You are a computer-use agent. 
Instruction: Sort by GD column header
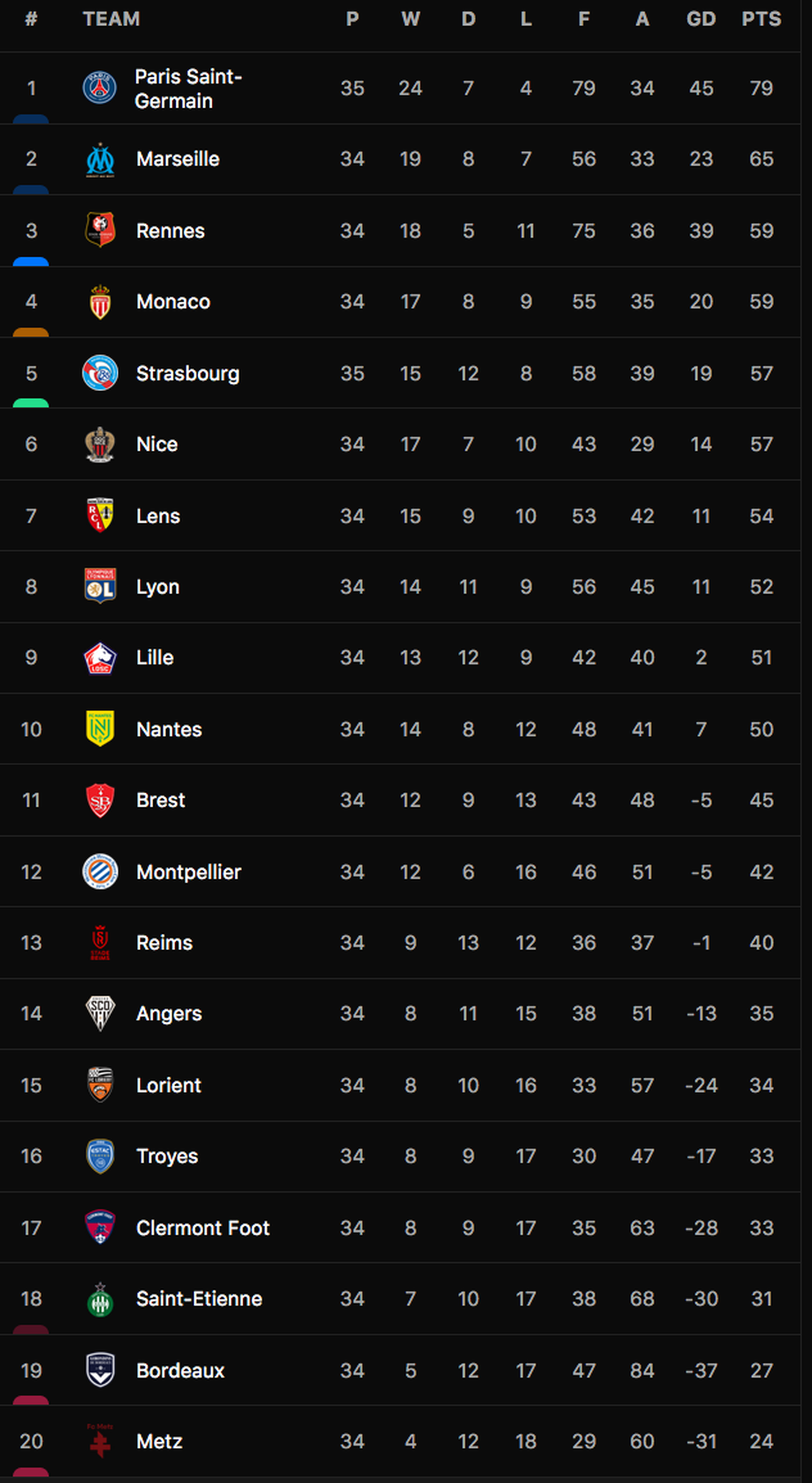(x=701, y=19)
